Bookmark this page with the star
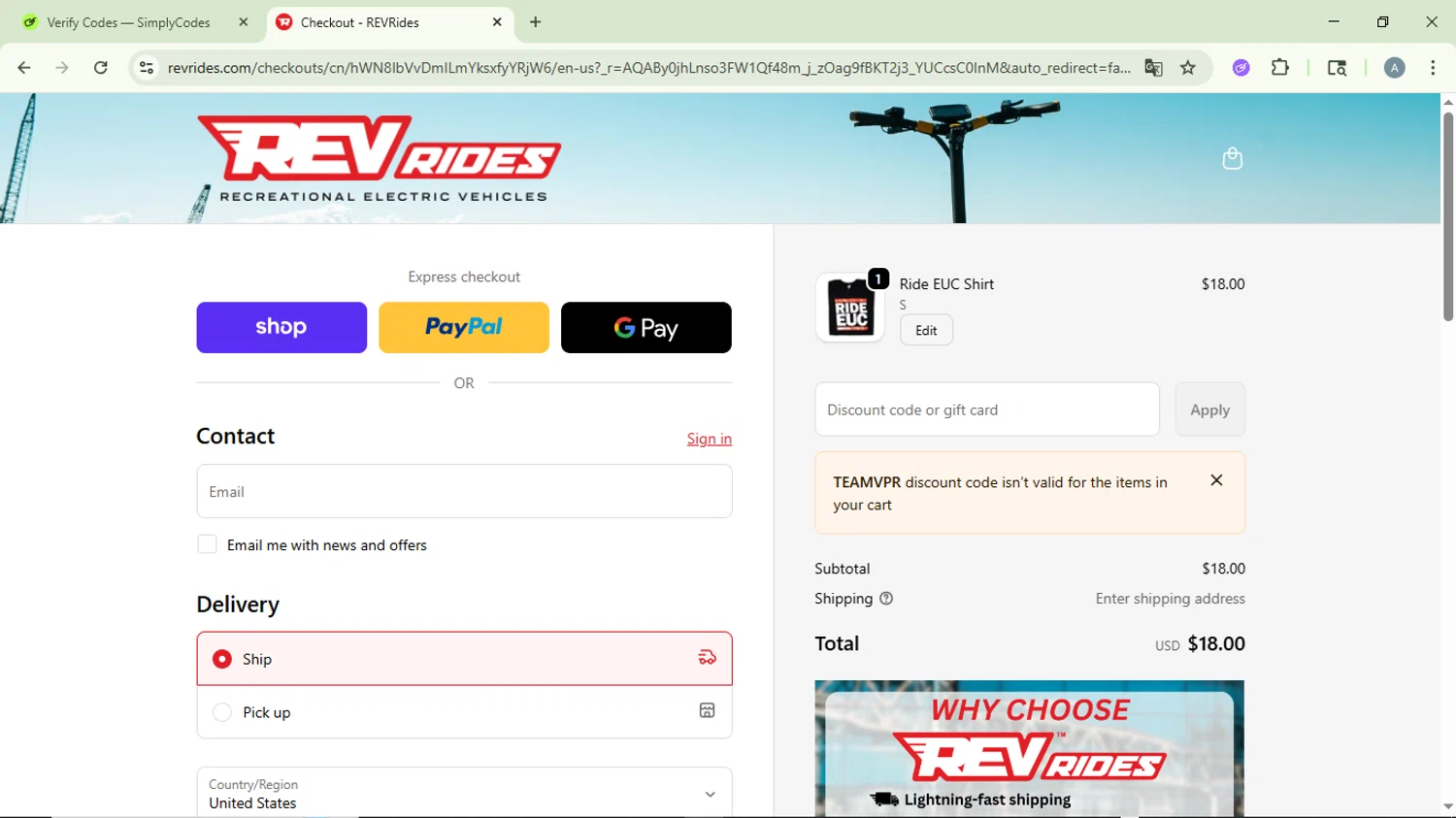 1188,68
